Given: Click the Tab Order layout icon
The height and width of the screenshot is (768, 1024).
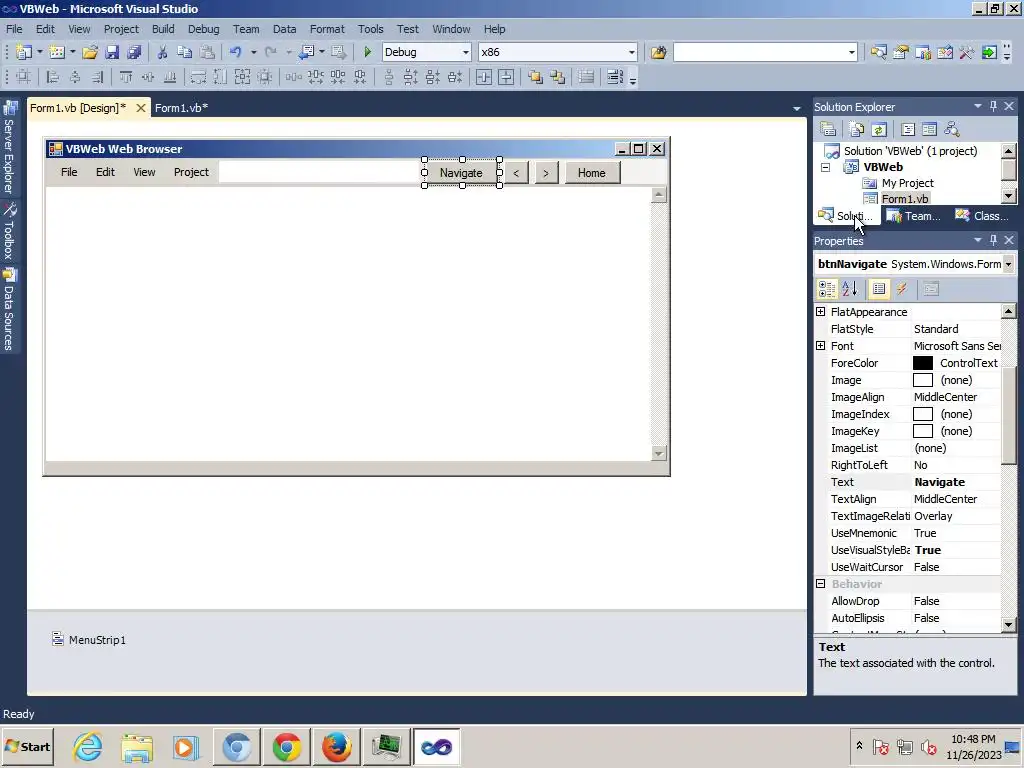Looking at the screenshot, I should pos(614,77).
